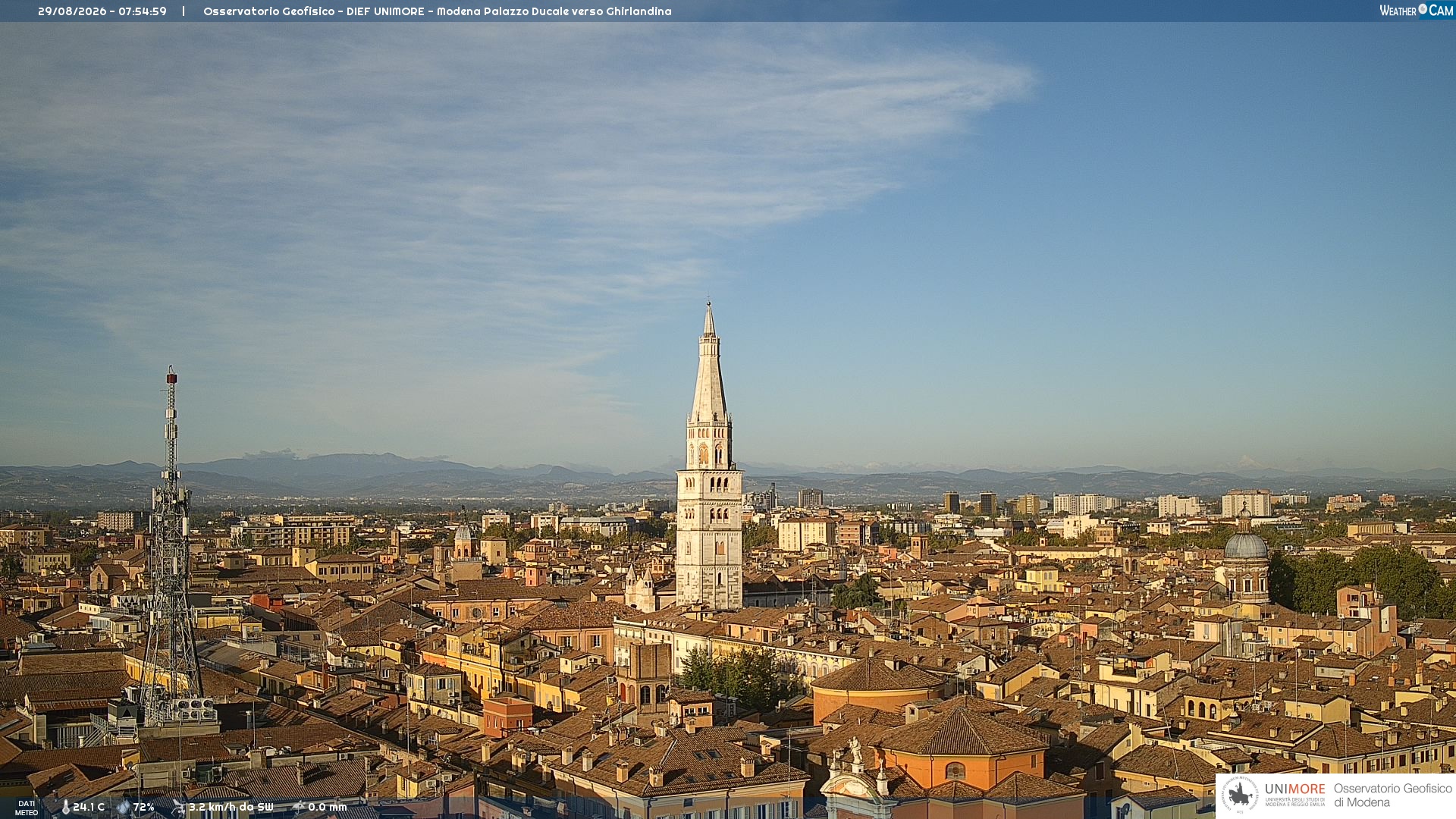Click the Ghirlandina tower spire

pyautogui.click(x=709, y=362)
